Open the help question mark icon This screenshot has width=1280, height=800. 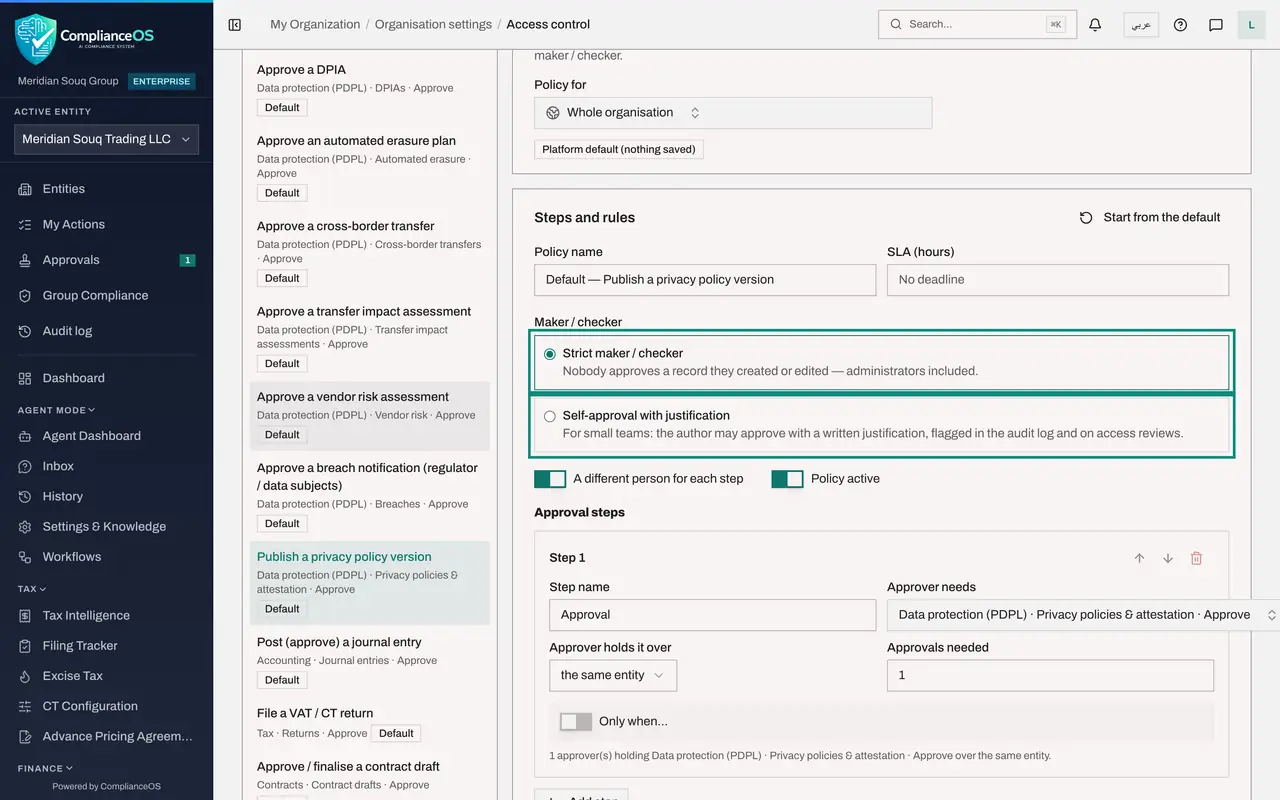[1180, 24]
